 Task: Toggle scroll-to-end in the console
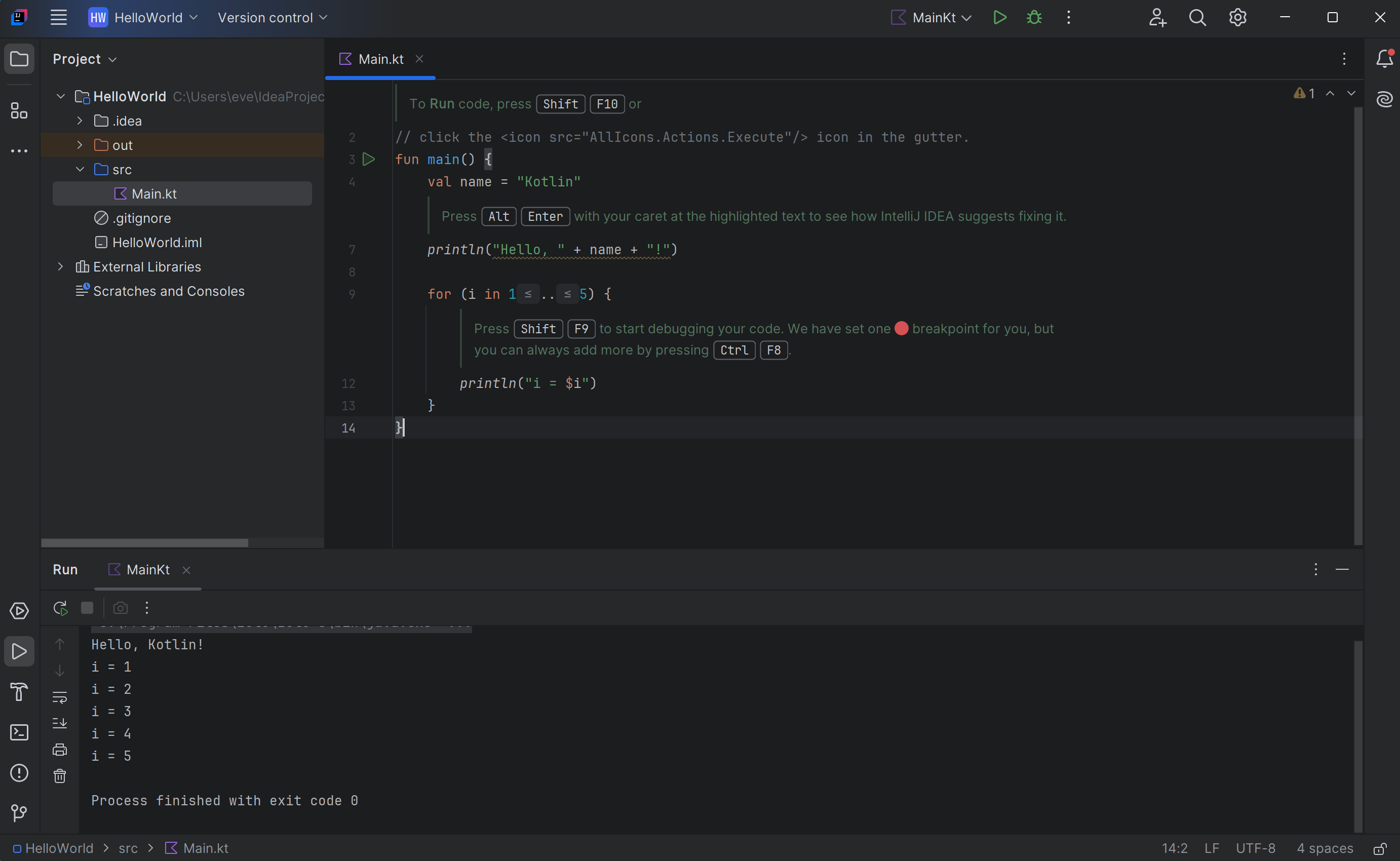click(x=60, y=723)
